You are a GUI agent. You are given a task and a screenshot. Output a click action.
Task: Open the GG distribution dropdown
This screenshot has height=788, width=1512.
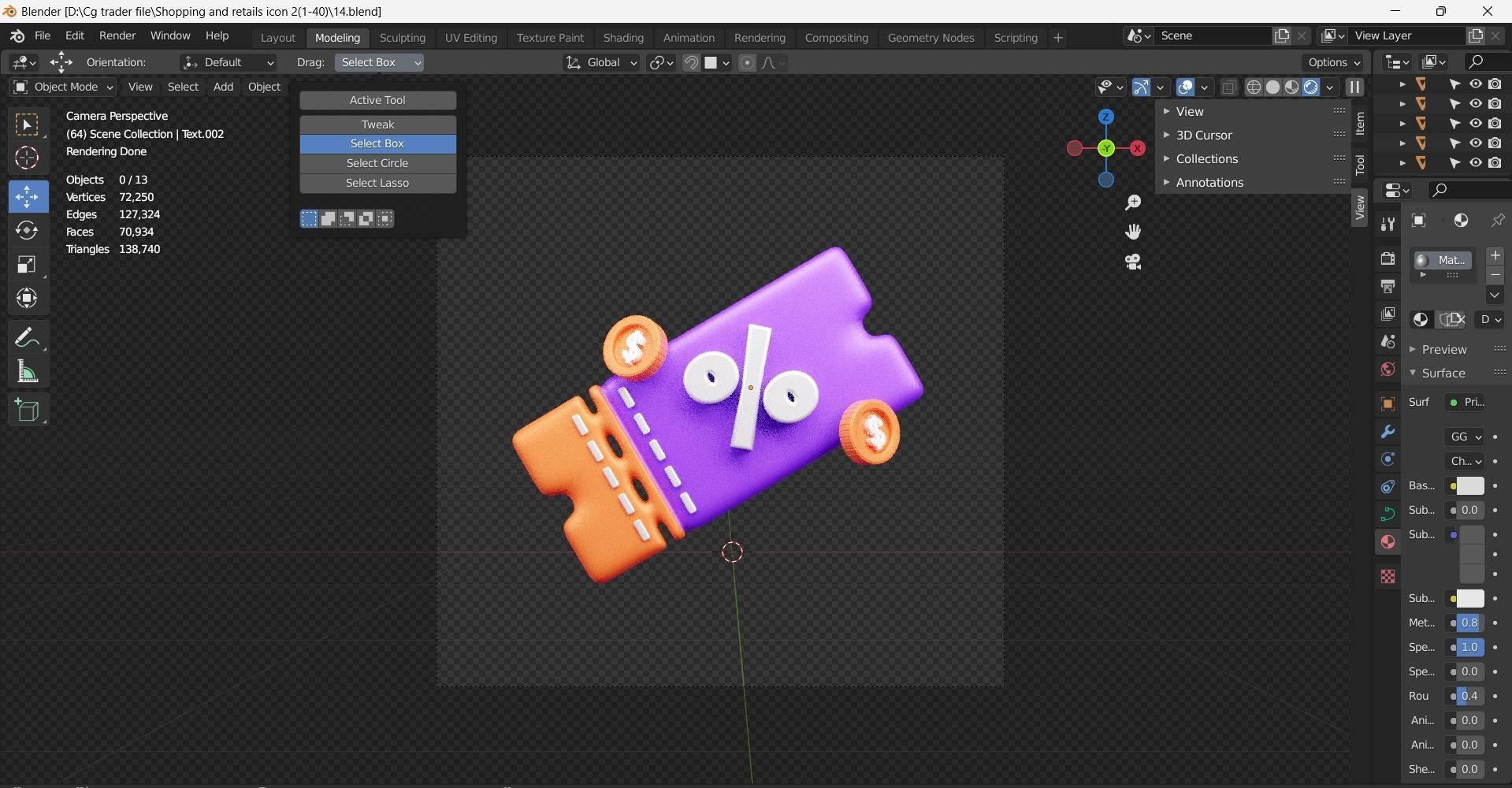(1465, 437)
